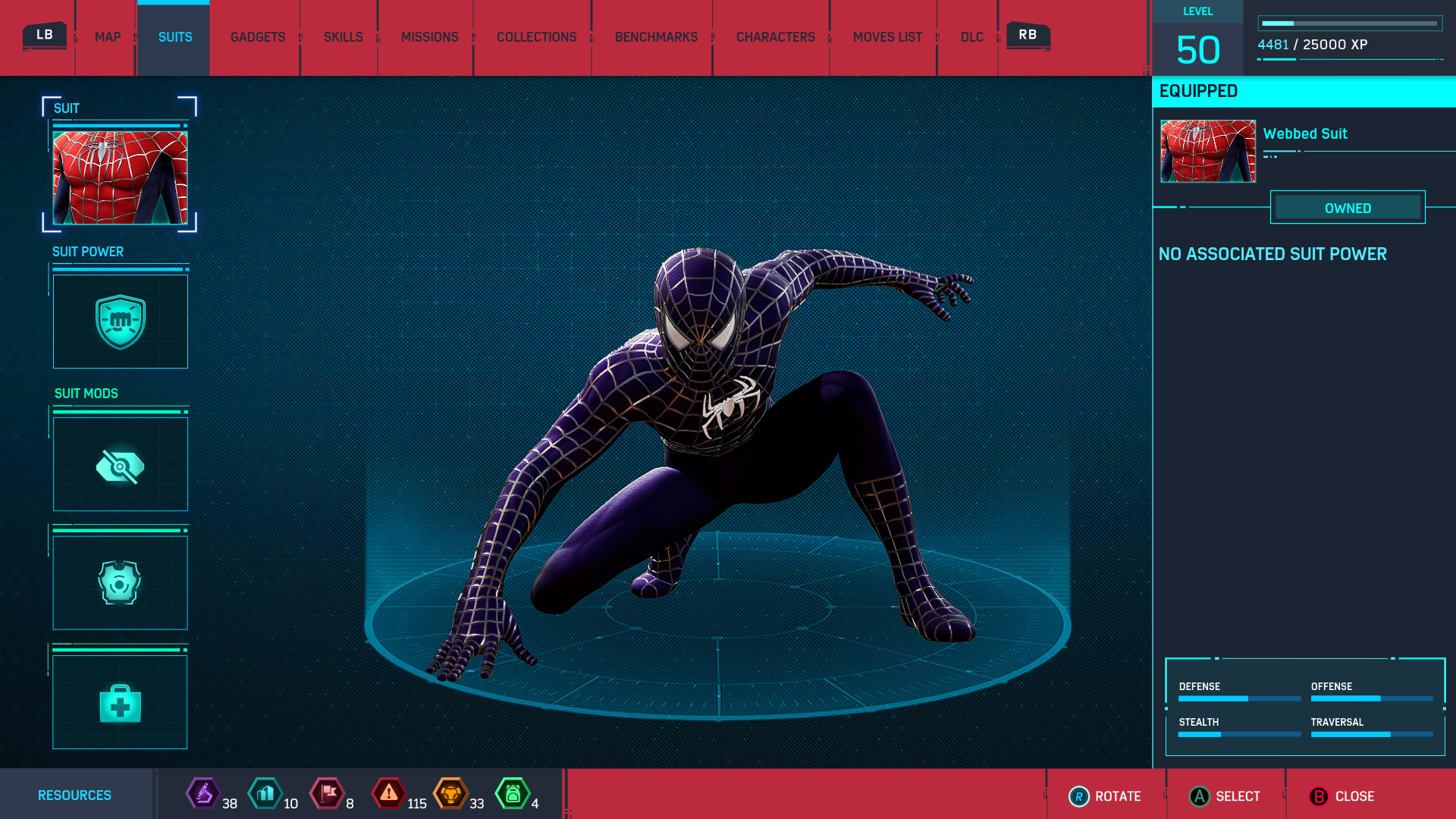Click the teal landmark token resource icon

[265, 794]
